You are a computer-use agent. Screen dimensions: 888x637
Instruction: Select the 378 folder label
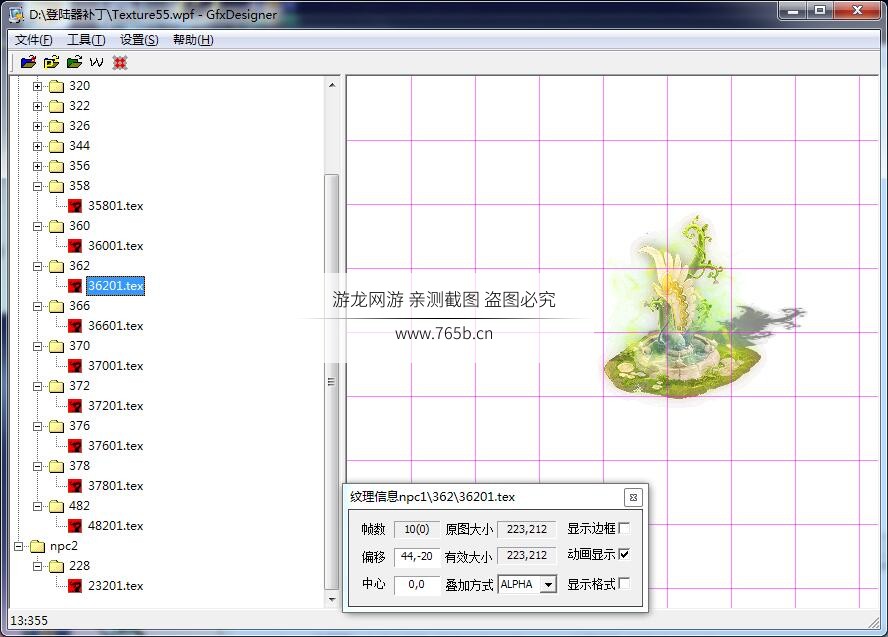79,466
